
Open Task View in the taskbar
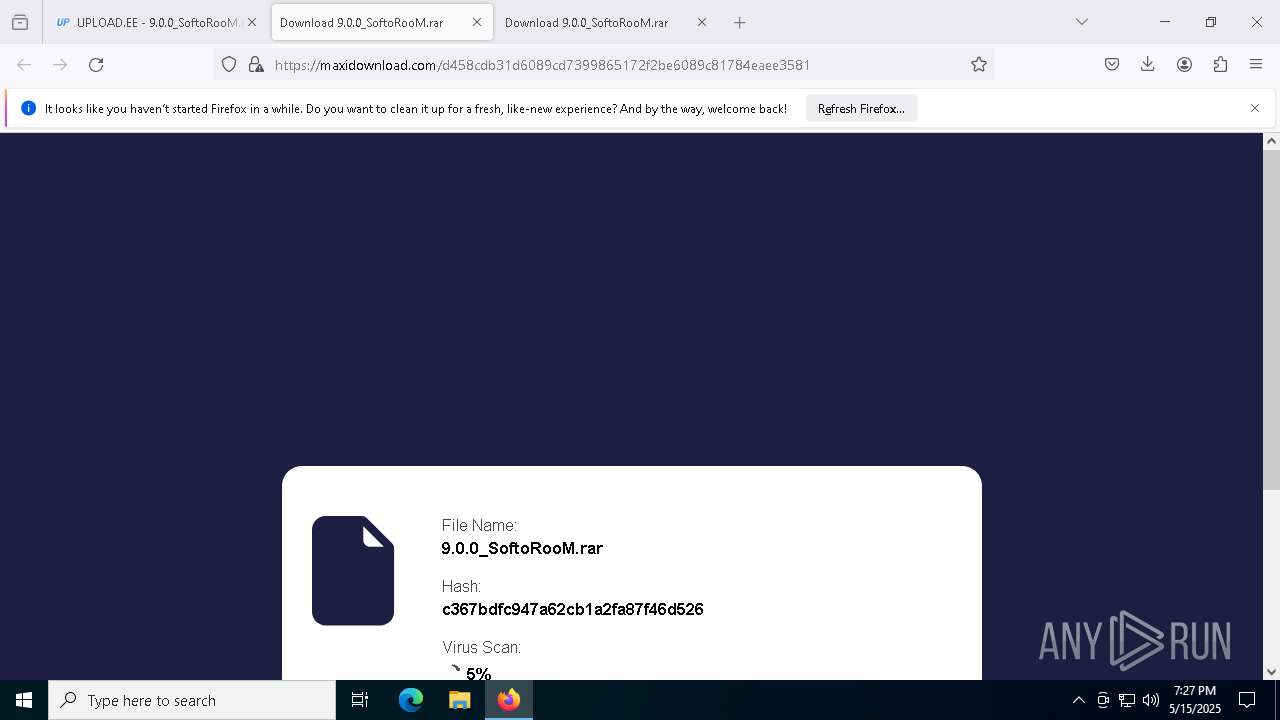[360, 700]
